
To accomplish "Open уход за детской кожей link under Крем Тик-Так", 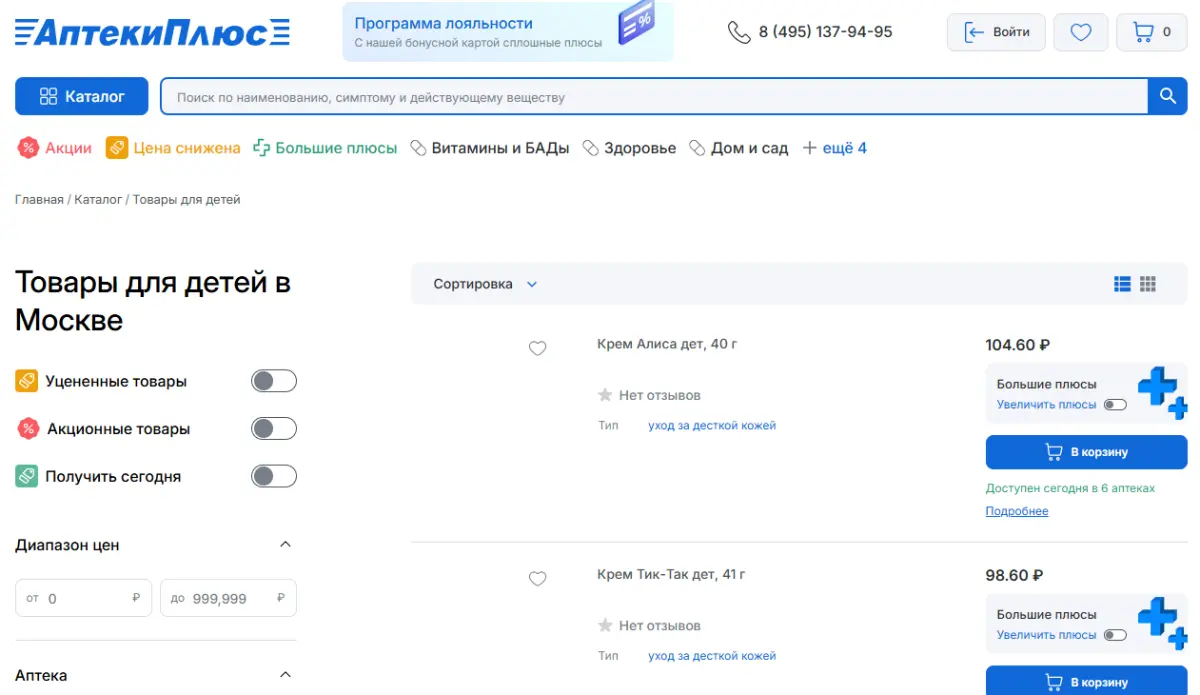I will [712, 656].
